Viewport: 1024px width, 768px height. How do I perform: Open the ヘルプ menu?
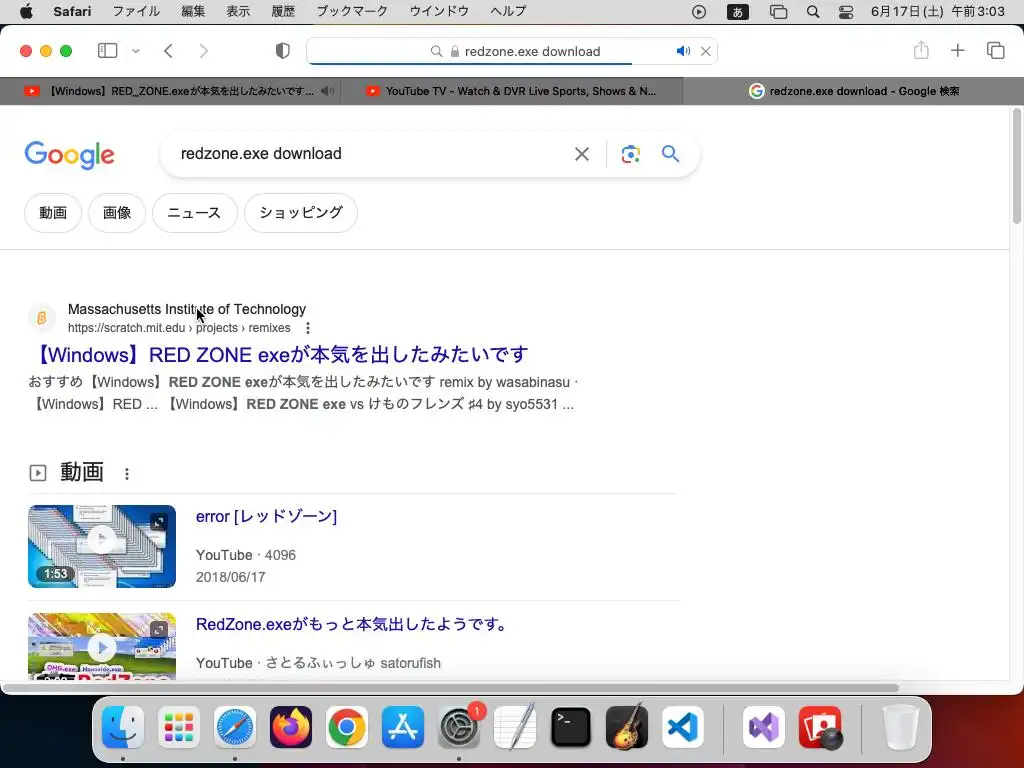pos(508,11)
